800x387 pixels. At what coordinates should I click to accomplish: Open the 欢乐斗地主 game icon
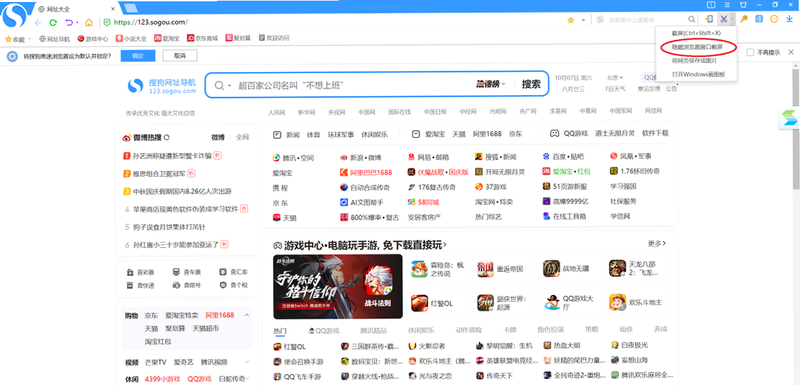pyautogui.click(x=617, y=302)
